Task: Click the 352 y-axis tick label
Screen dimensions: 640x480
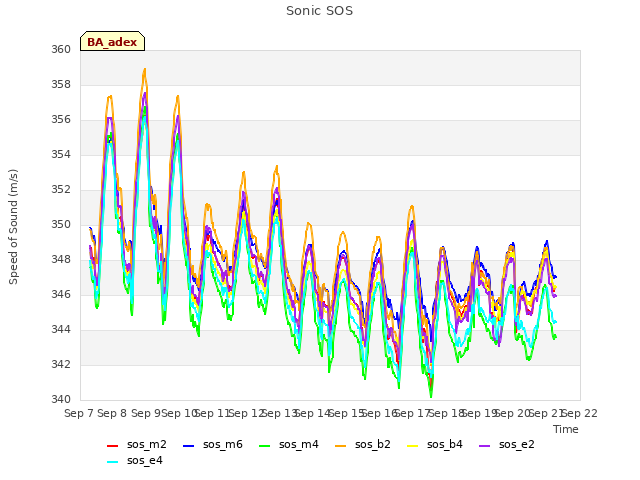Action: click(x=61, y=189)
